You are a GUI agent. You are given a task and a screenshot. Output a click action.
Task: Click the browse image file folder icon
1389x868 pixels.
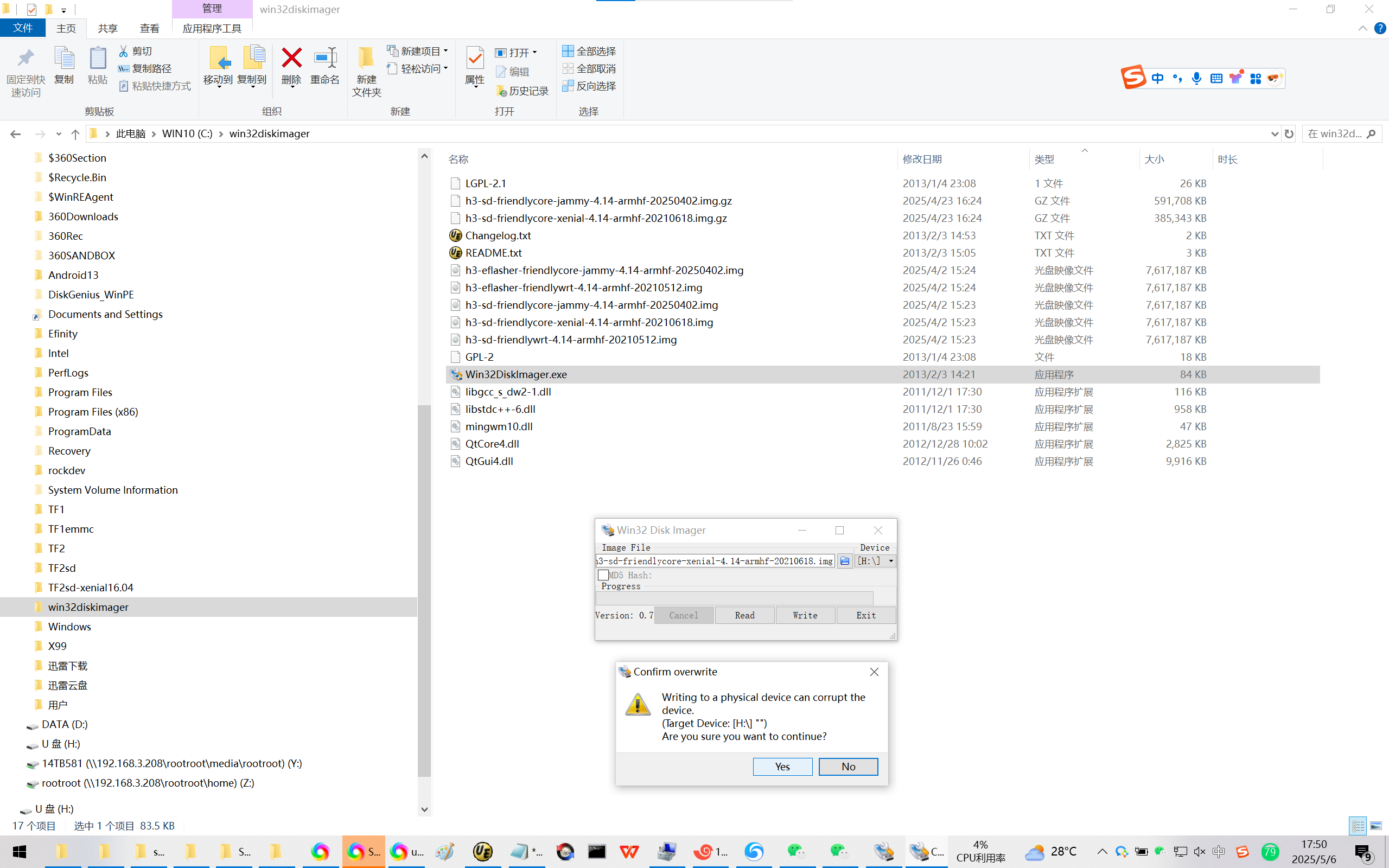point(844,561)
